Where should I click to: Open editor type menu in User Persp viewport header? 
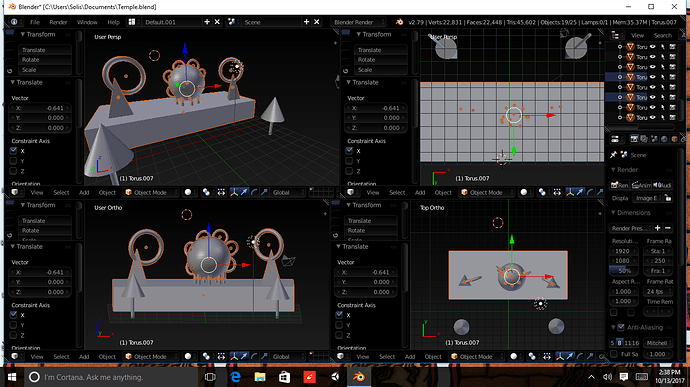pyautogui.click(x=16, y=192)
